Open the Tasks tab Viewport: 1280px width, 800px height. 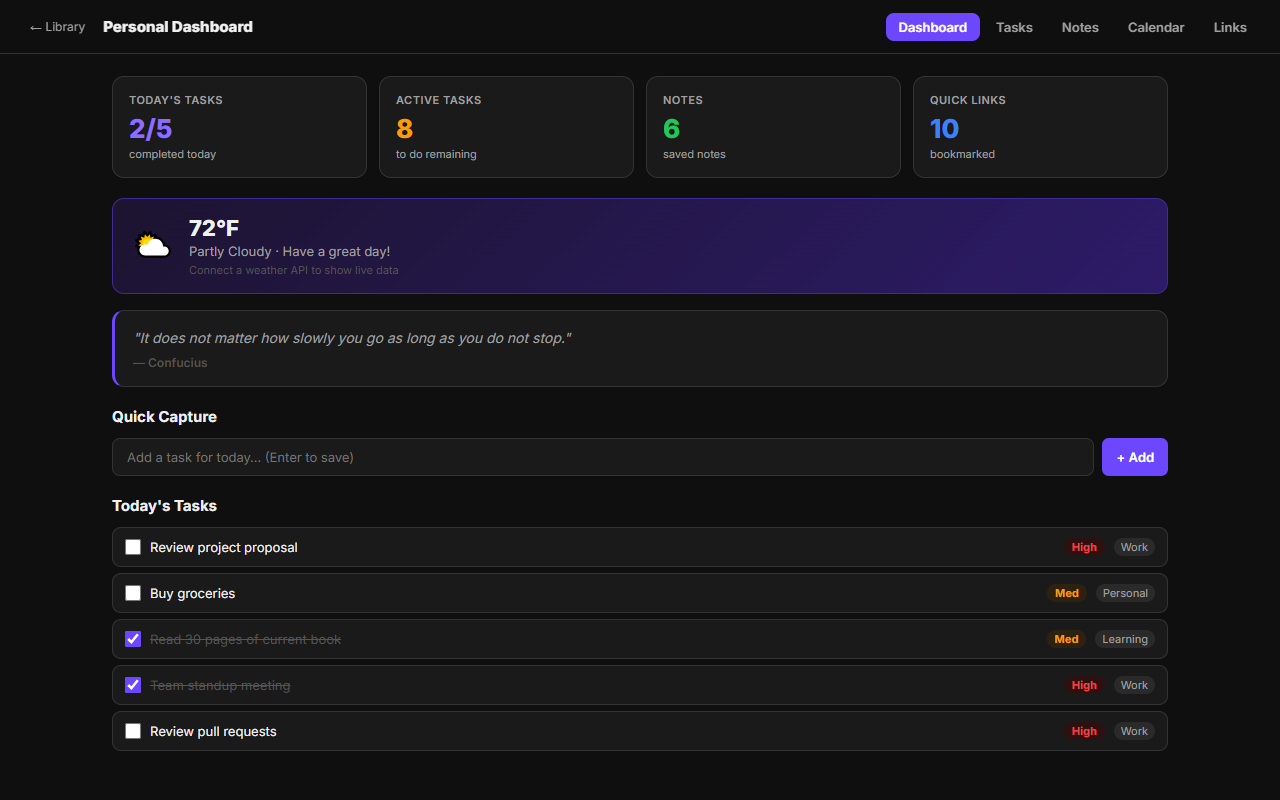point(1014,27)
